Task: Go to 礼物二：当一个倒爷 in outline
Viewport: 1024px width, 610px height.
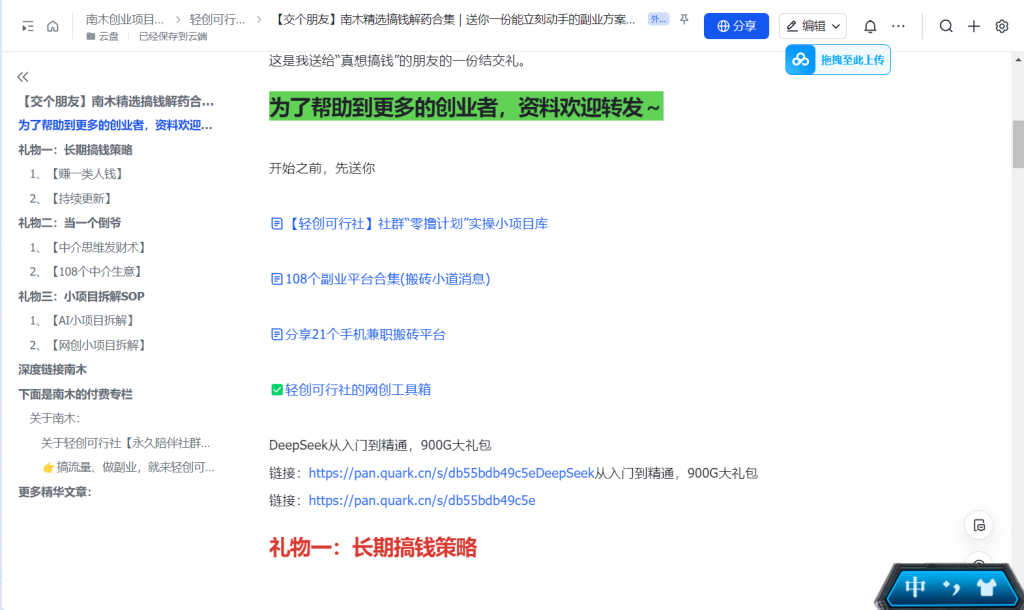Action: [x=69, y=223]
